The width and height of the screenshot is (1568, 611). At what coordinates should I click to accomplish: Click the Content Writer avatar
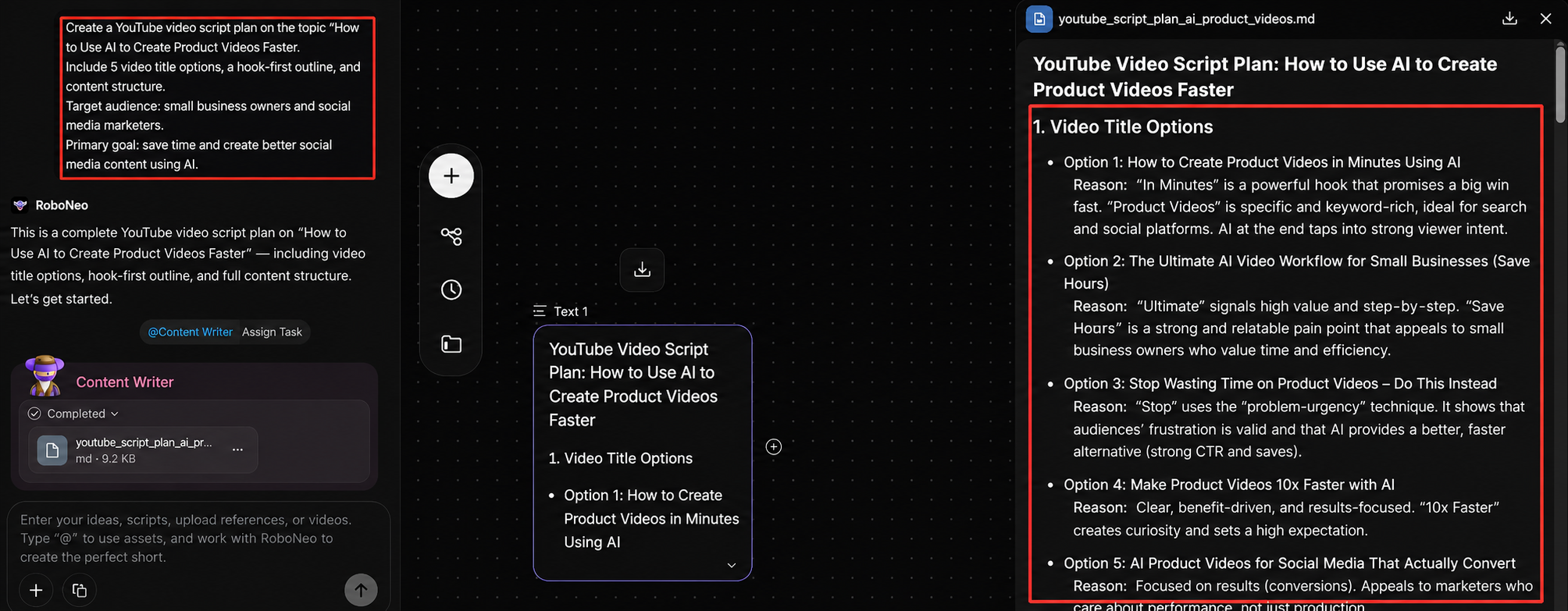coord(45,375)
